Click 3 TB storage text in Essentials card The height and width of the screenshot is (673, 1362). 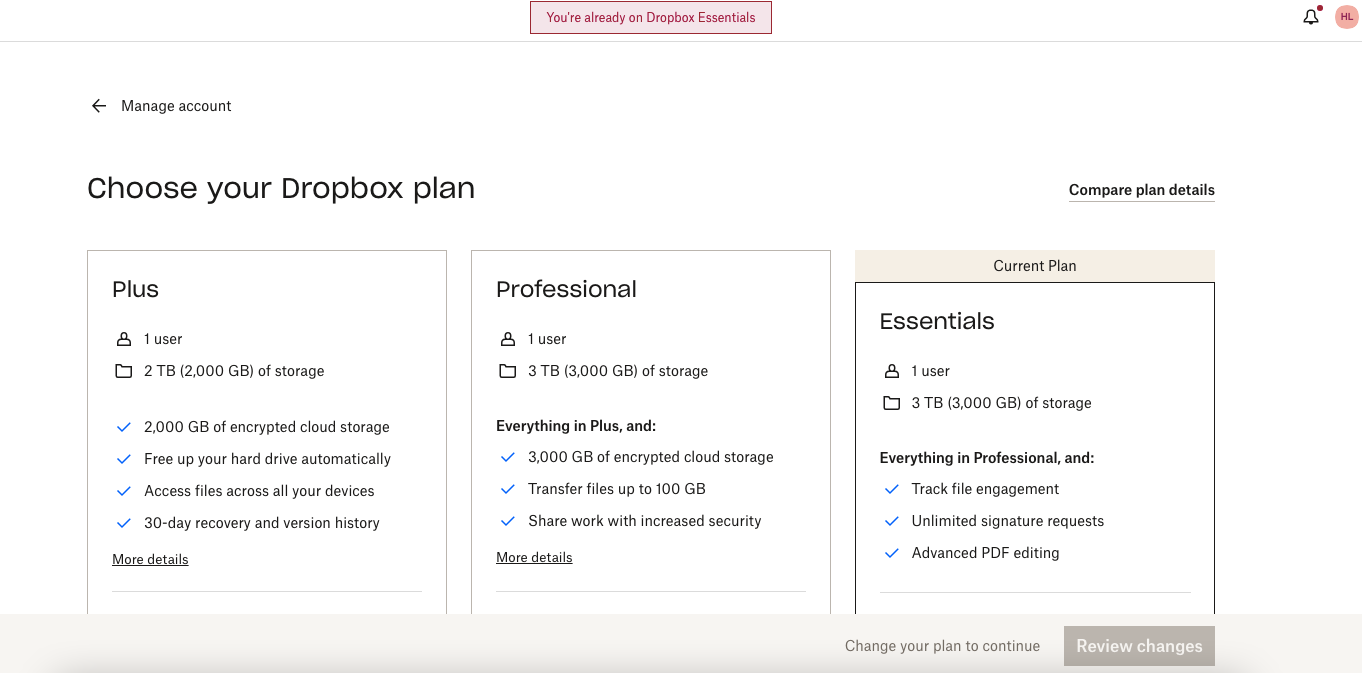1002,403
